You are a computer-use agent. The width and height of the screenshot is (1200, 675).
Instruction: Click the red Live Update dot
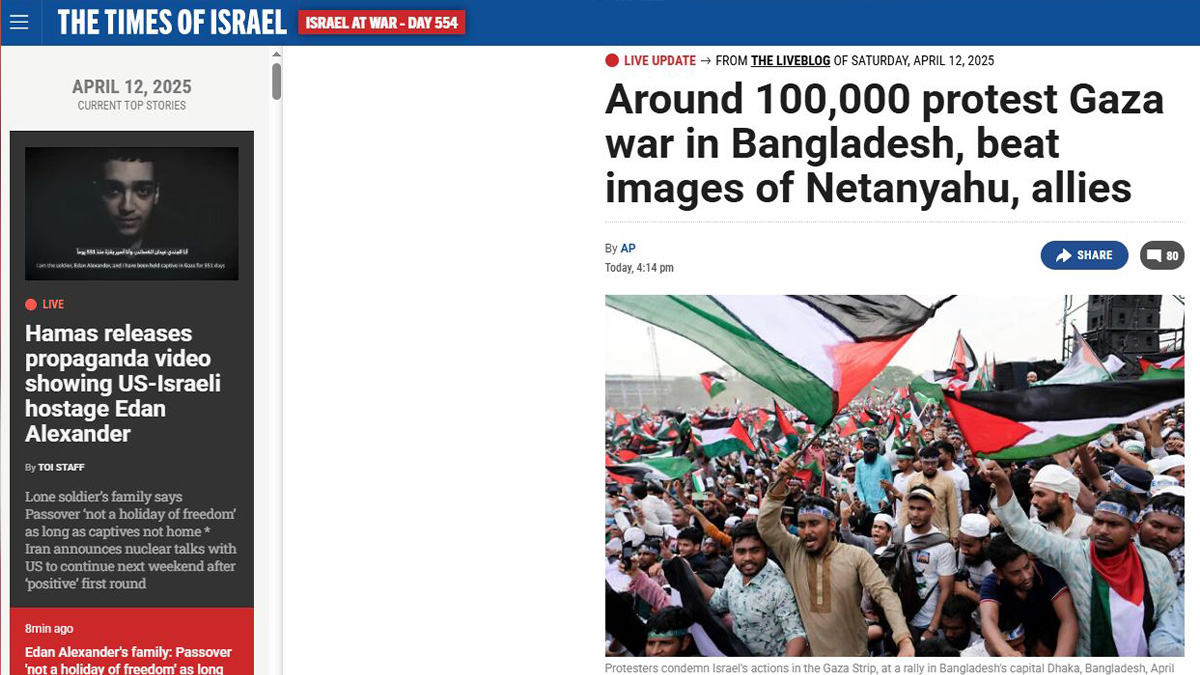point(612,61)
